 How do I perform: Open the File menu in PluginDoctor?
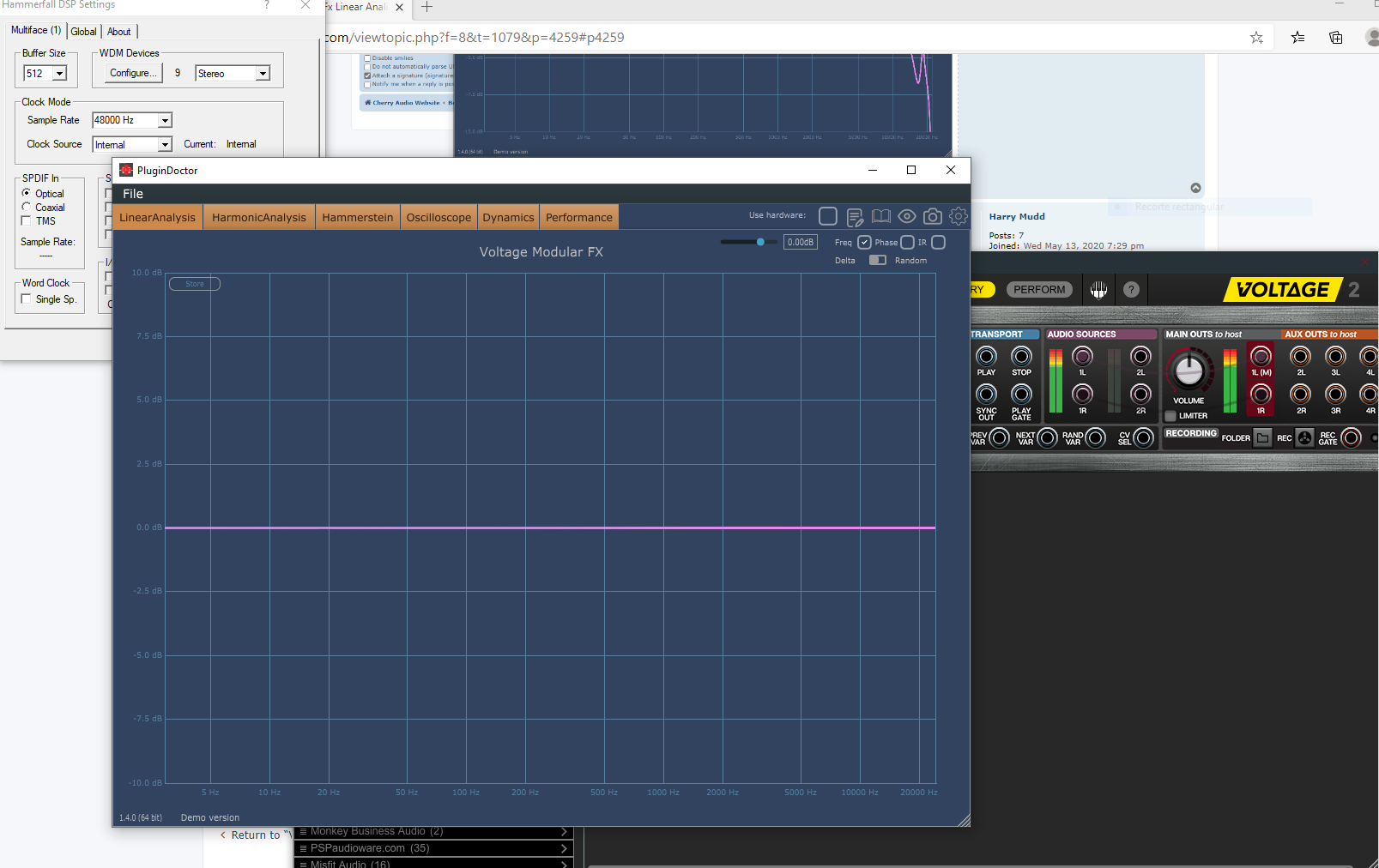coord(133,194)
